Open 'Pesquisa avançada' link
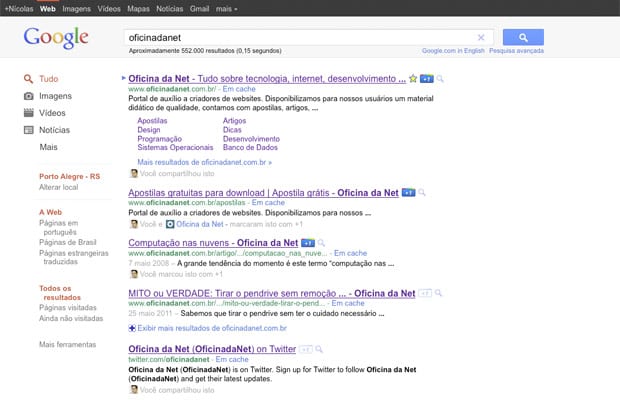Viewport: 620px width, 400px height. (x=516, y=51)
